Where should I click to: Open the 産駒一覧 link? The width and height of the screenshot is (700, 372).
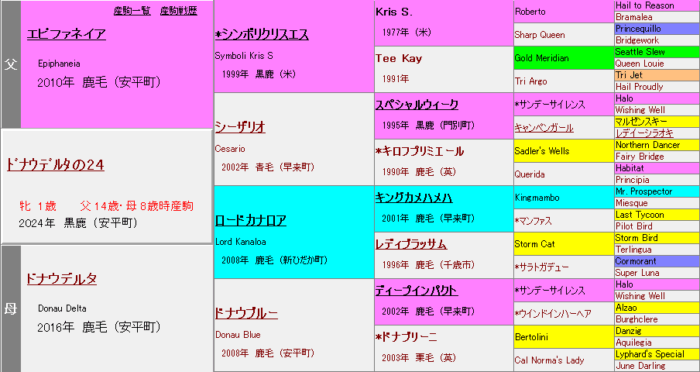(x=132, y=11)
